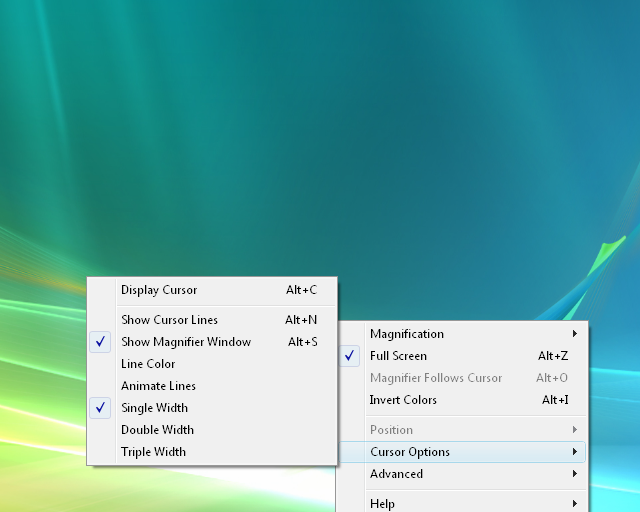Open the greyed-out Position submenu
This screenshot has height=512, width=640.
(391, 430)
